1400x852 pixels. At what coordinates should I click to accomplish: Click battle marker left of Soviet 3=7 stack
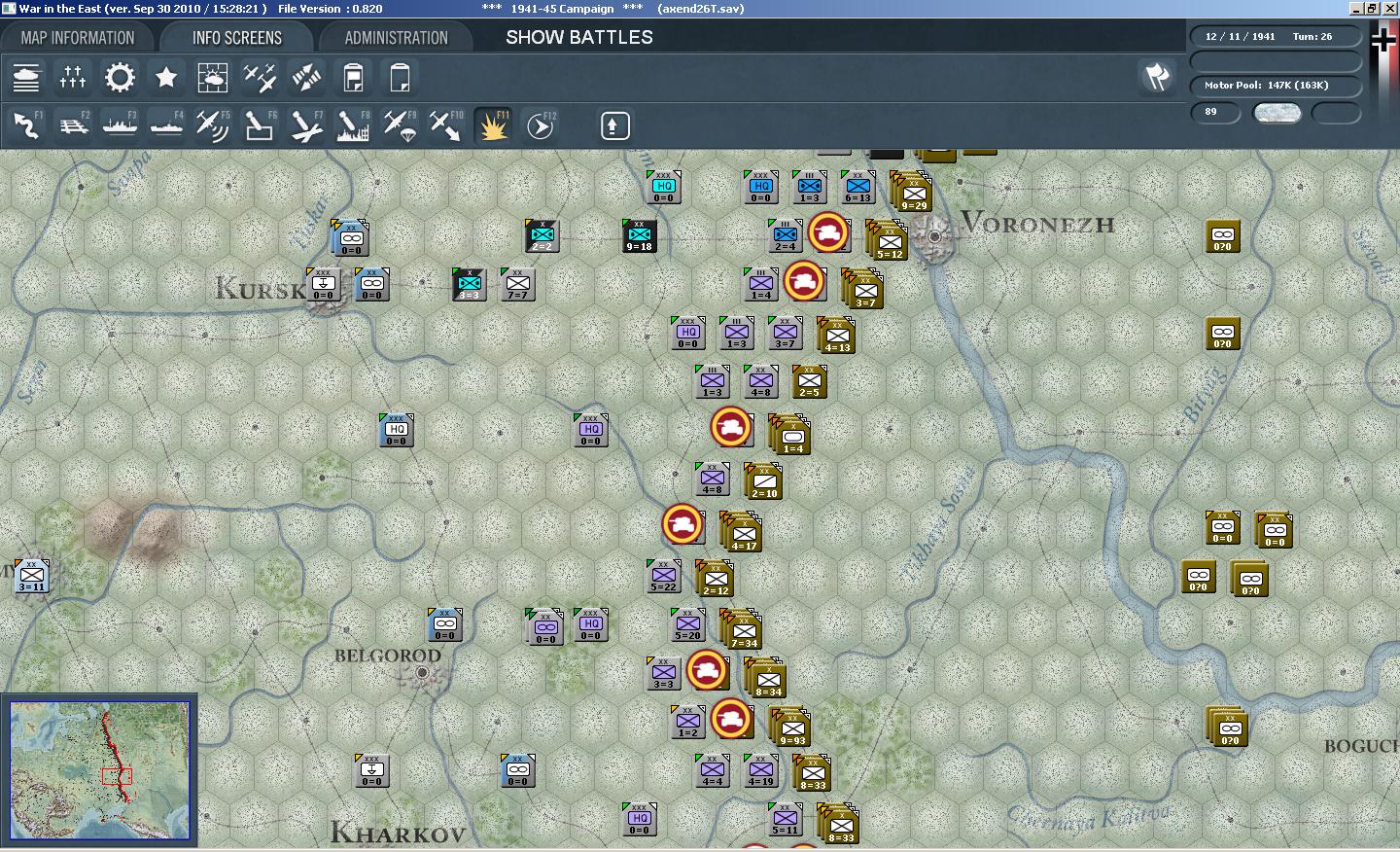click(x=804, y=282)
